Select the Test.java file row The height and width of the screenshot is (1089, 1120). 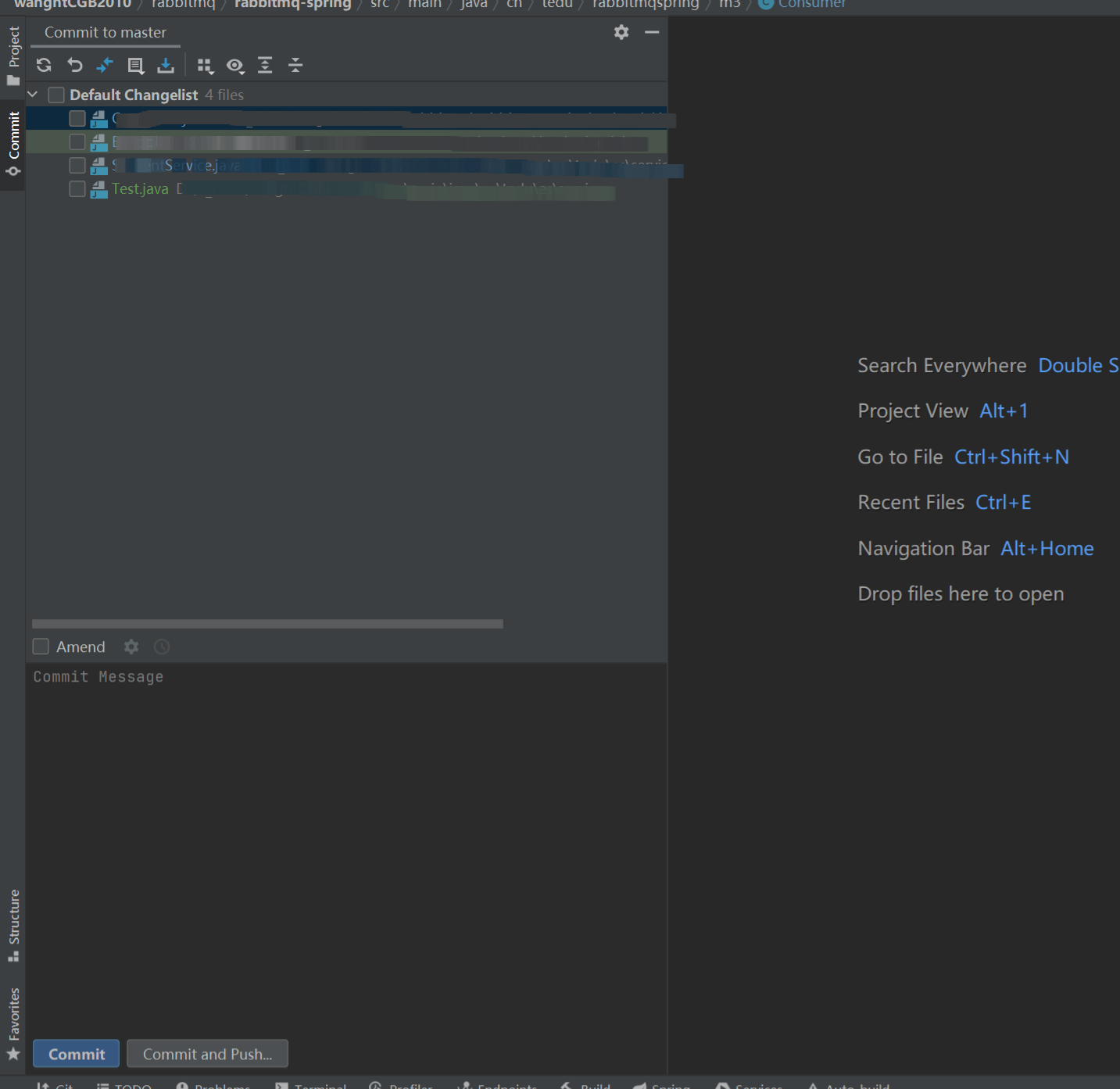(347, 188)
